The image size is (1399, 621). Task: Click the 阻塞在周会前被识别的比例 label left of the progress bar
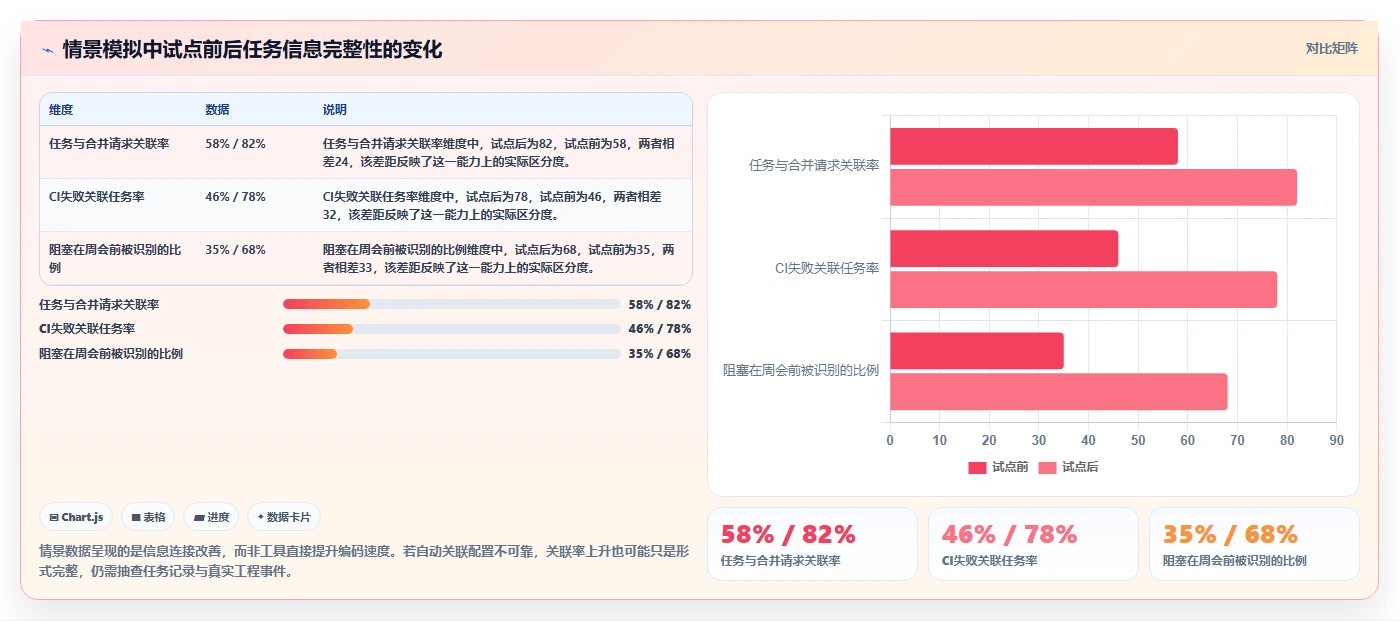tap(111, 354)
